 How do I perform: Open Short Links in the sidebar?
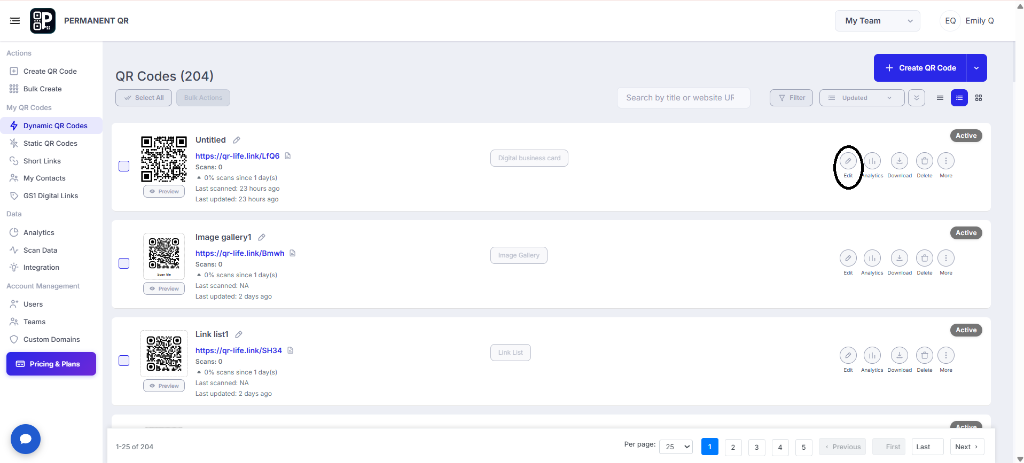pyautogui.click(x=42, y=161)
